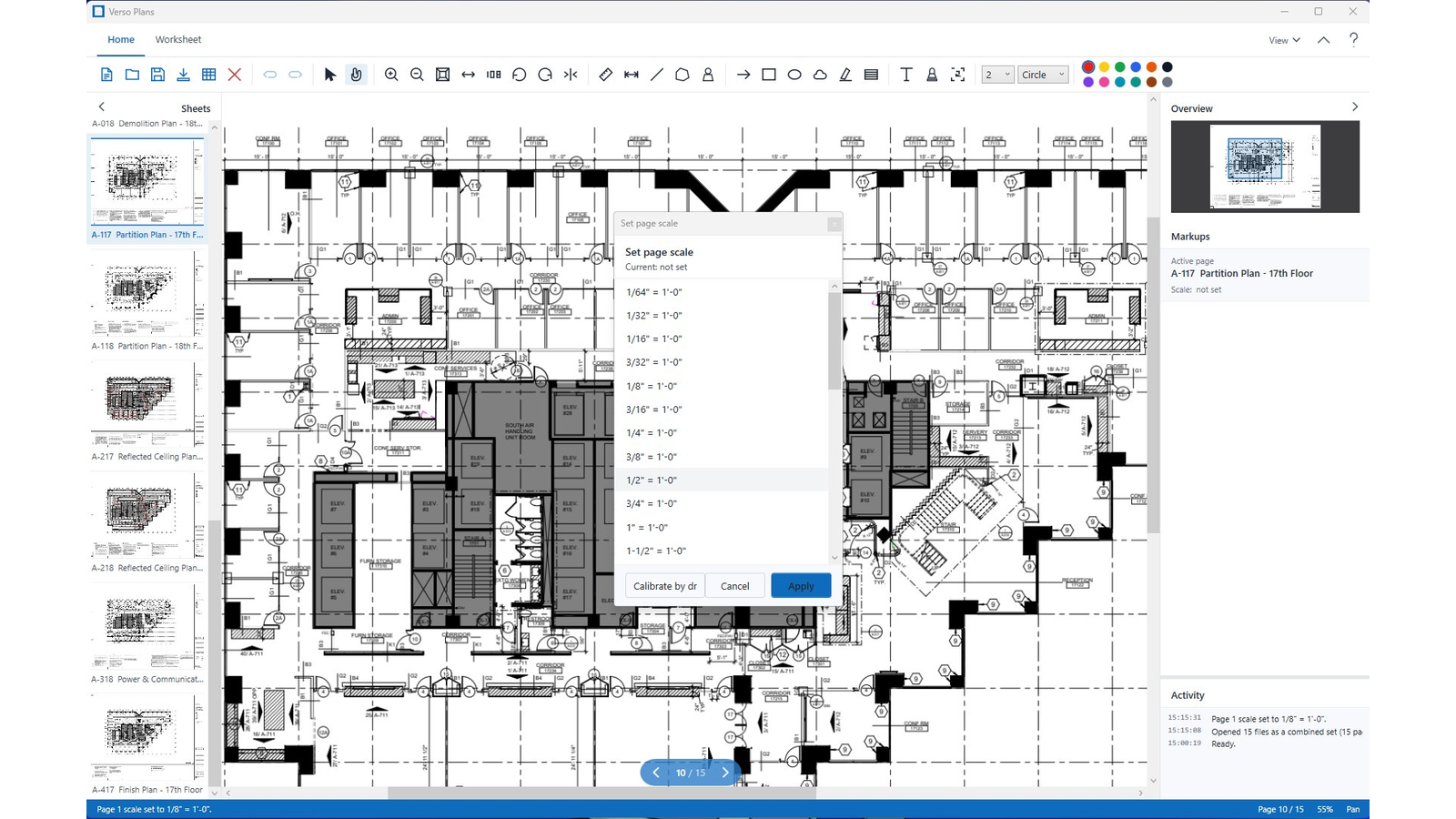This screenshot has width=1456, height=819.
Task: Open the line width 2 dropdown
Action: (997, 75)
